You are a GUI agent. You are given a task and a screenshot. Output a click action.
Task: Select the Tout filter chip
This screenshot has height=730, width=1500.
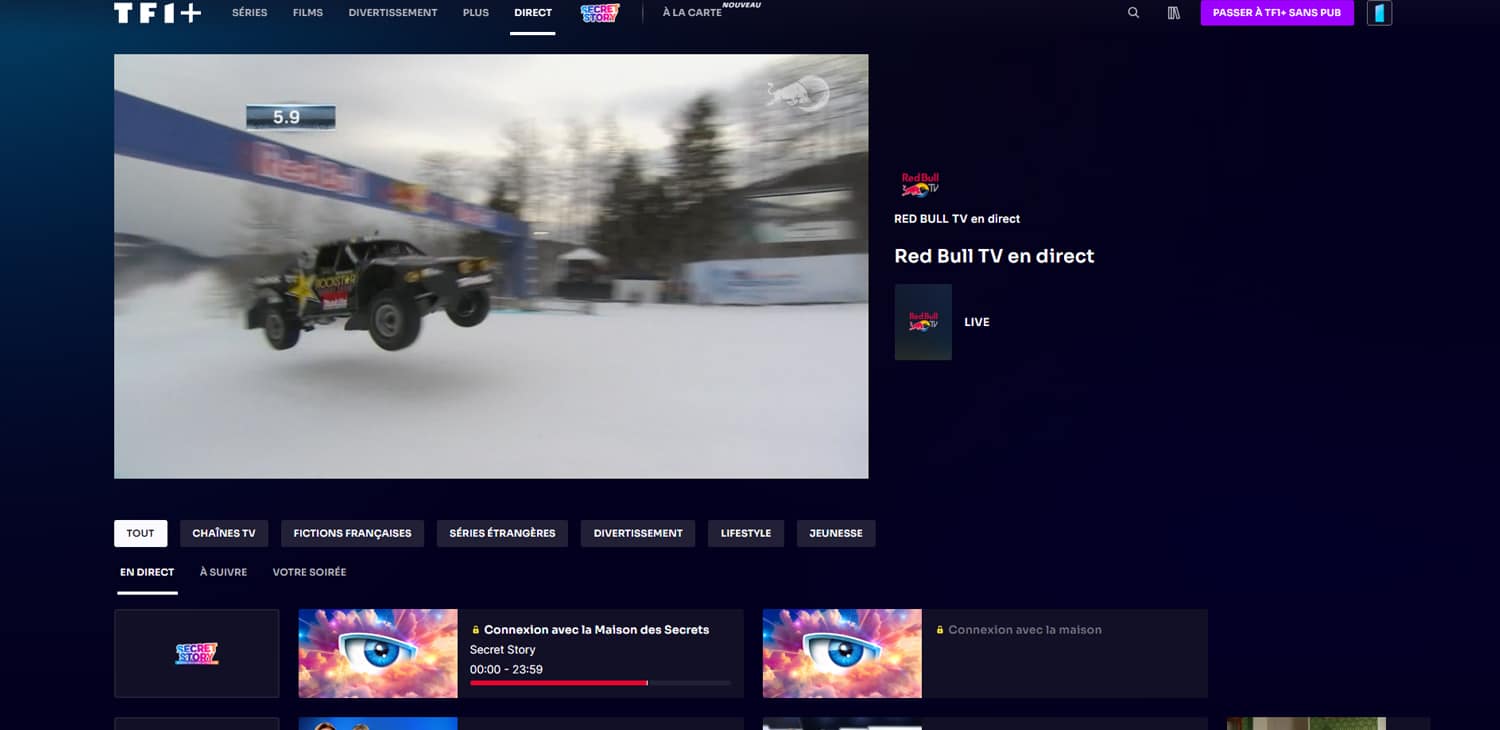click(x=141, y=533)
